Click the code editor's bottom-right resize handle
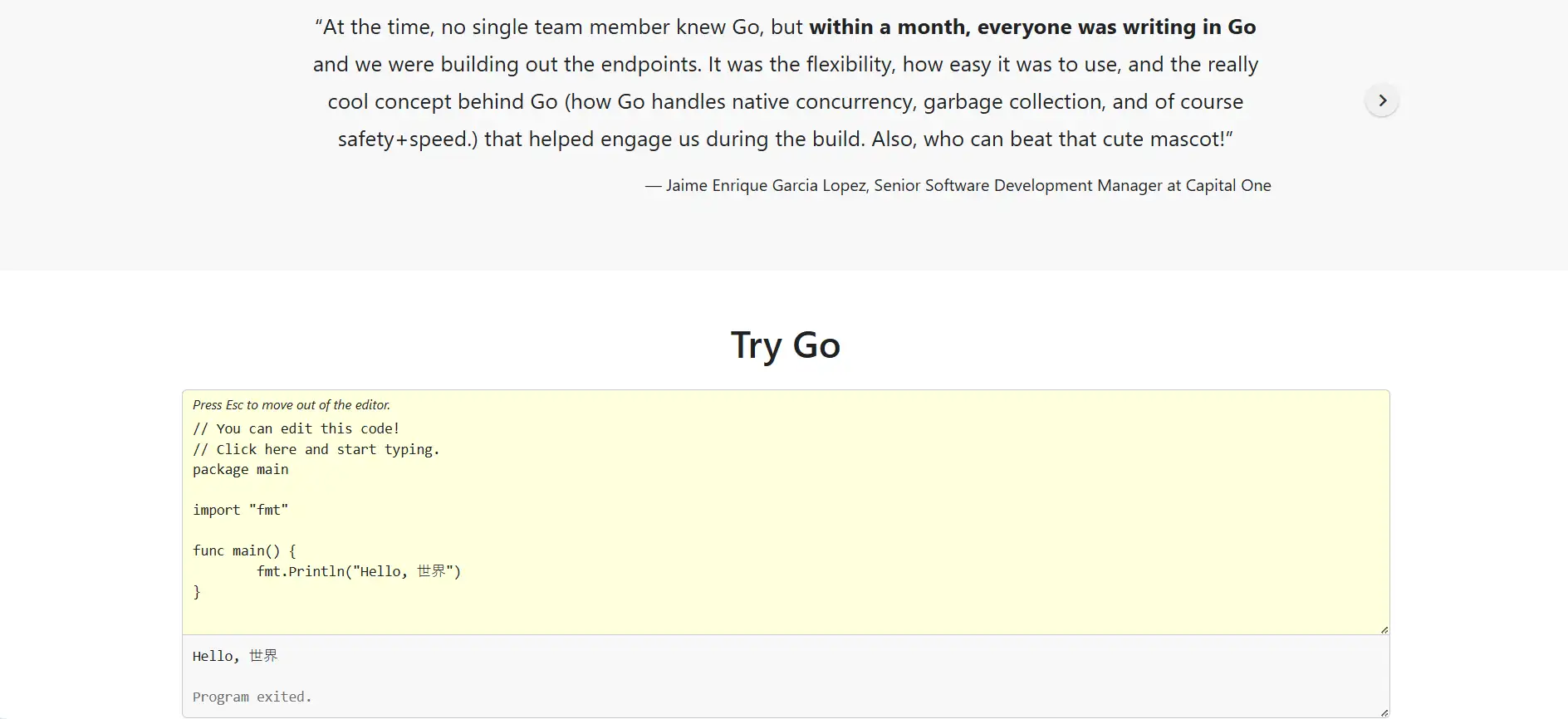The height and width of the screenshot is (719, 1568). tap(1384, 629)
